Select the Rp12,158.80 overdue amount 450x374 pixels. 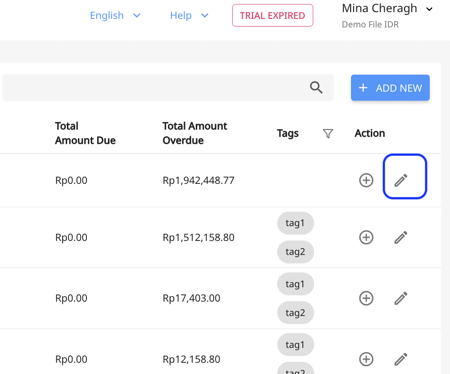191,359
